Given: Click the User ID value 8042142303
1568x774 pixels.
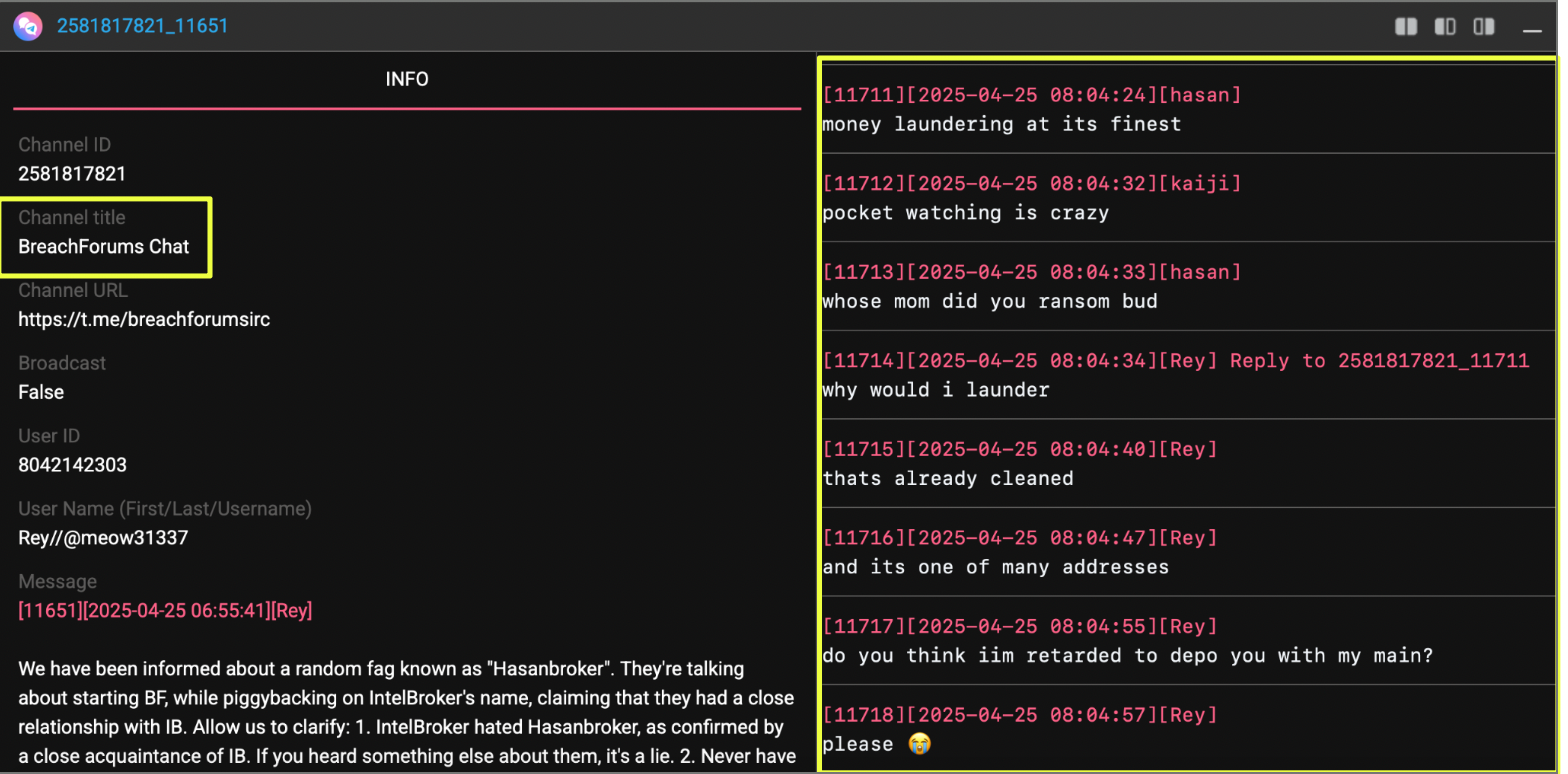Looking at the screenshot, I should click(x=72, y=465).
